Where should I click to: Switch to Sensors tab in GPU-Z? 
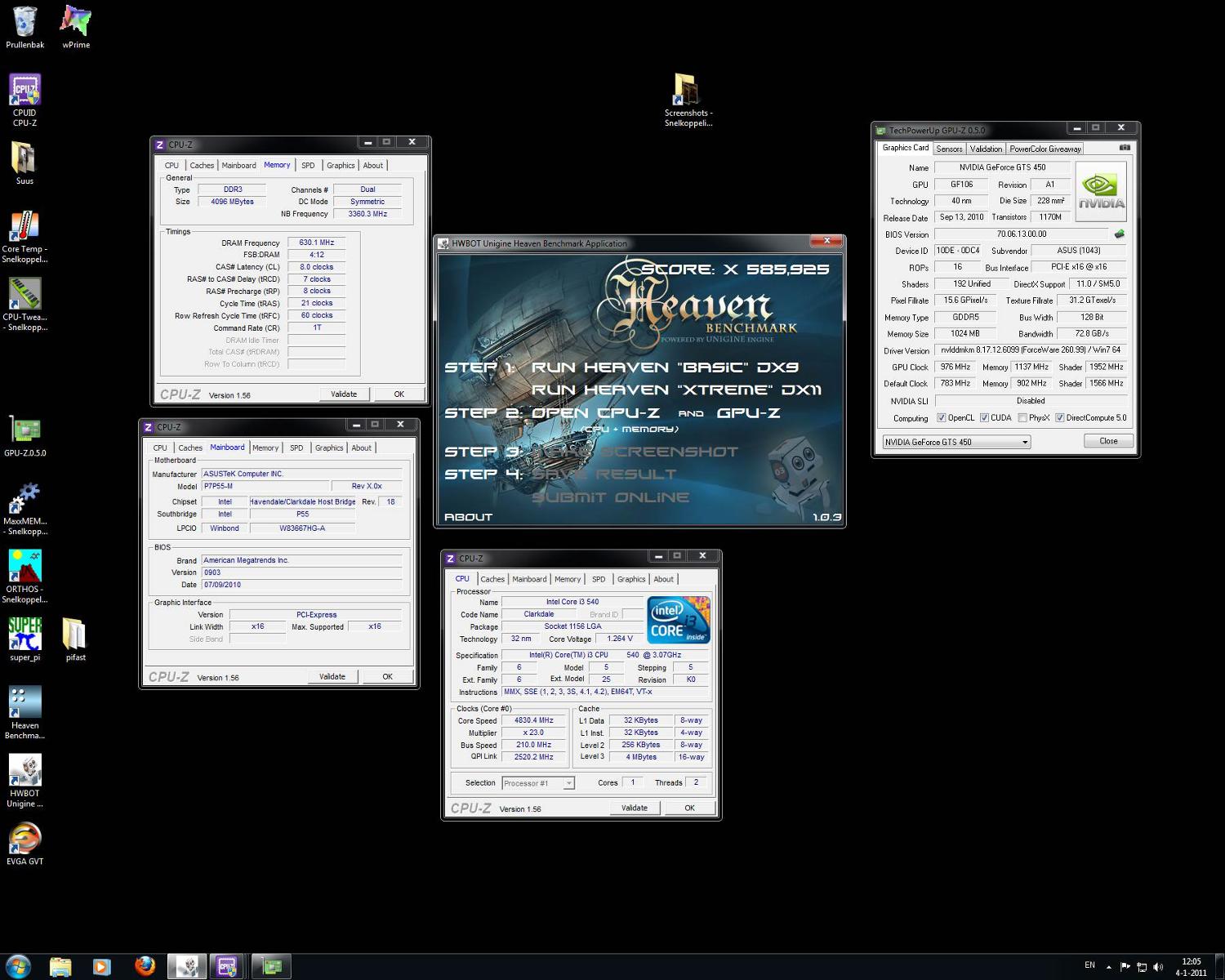pos(949,149)
